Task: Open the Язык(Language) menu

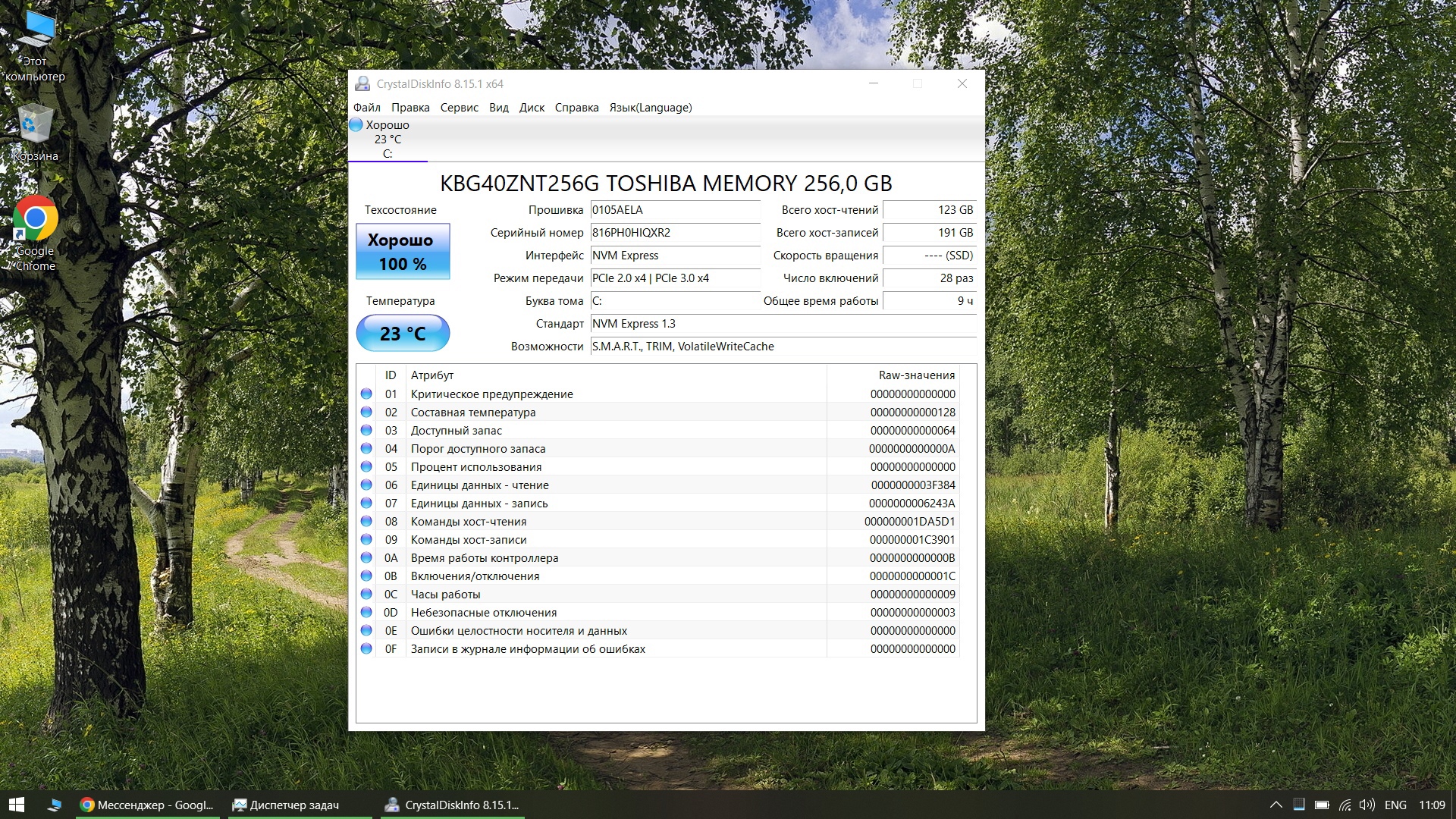Action: point(650,108)
